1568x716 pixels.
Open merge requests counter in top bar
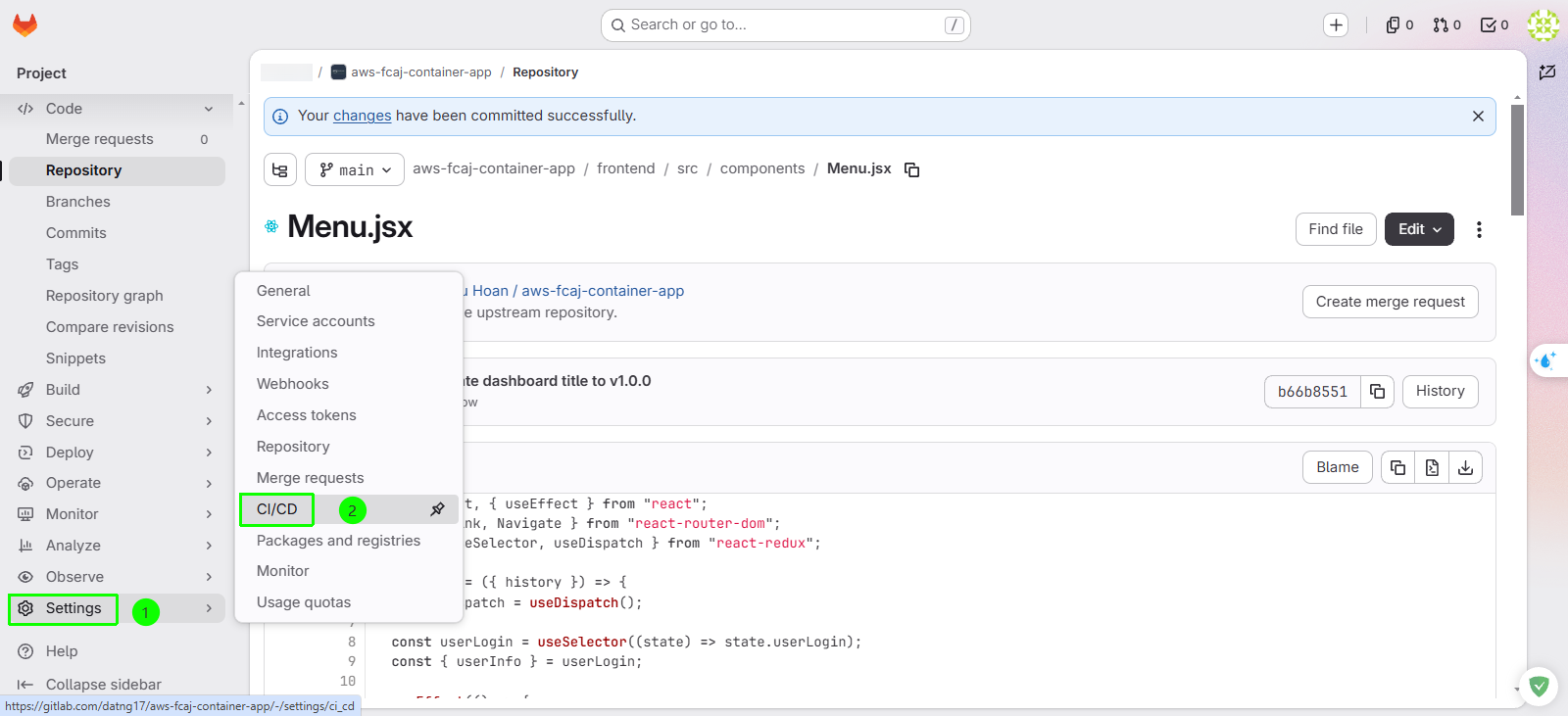(1446, 25)
